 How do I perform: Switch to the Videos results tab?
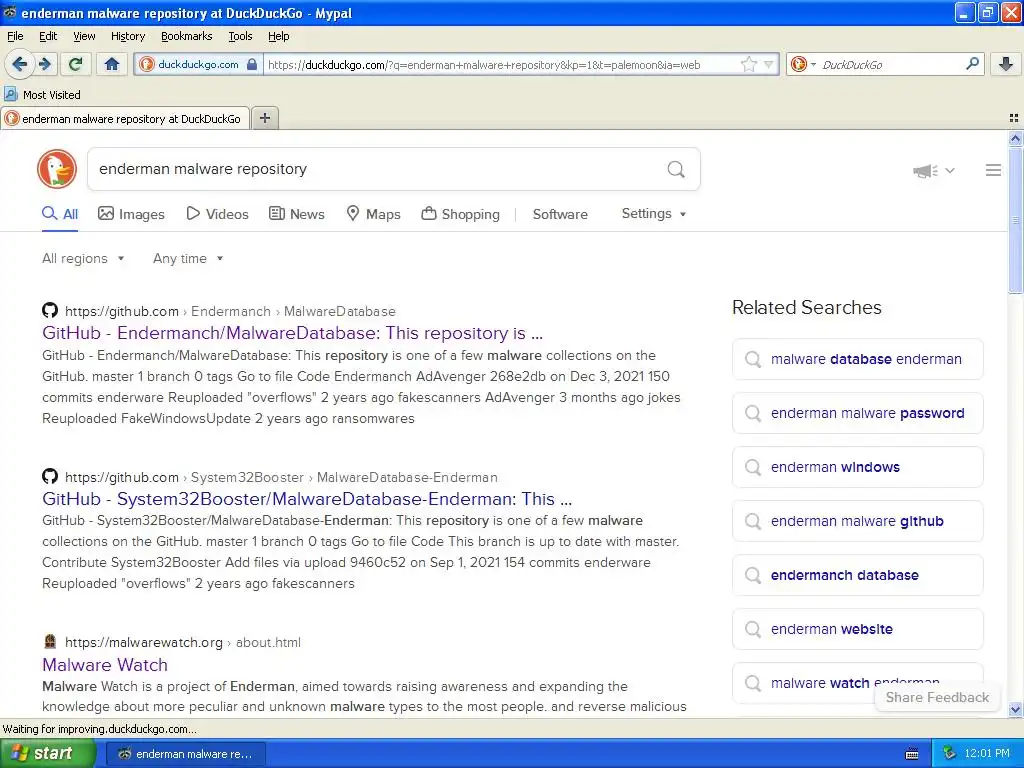tap(217, 214)
